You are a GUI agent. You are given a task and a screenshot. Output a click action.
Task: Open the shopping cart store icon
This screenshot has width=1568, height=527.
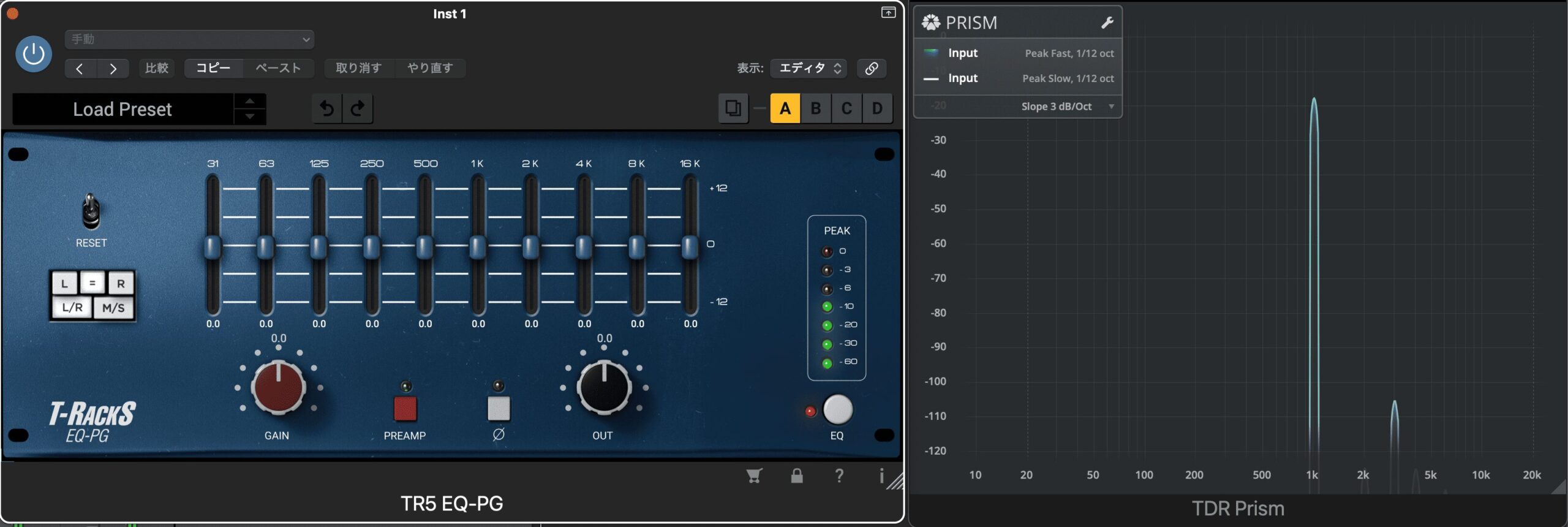pos(754,476)
